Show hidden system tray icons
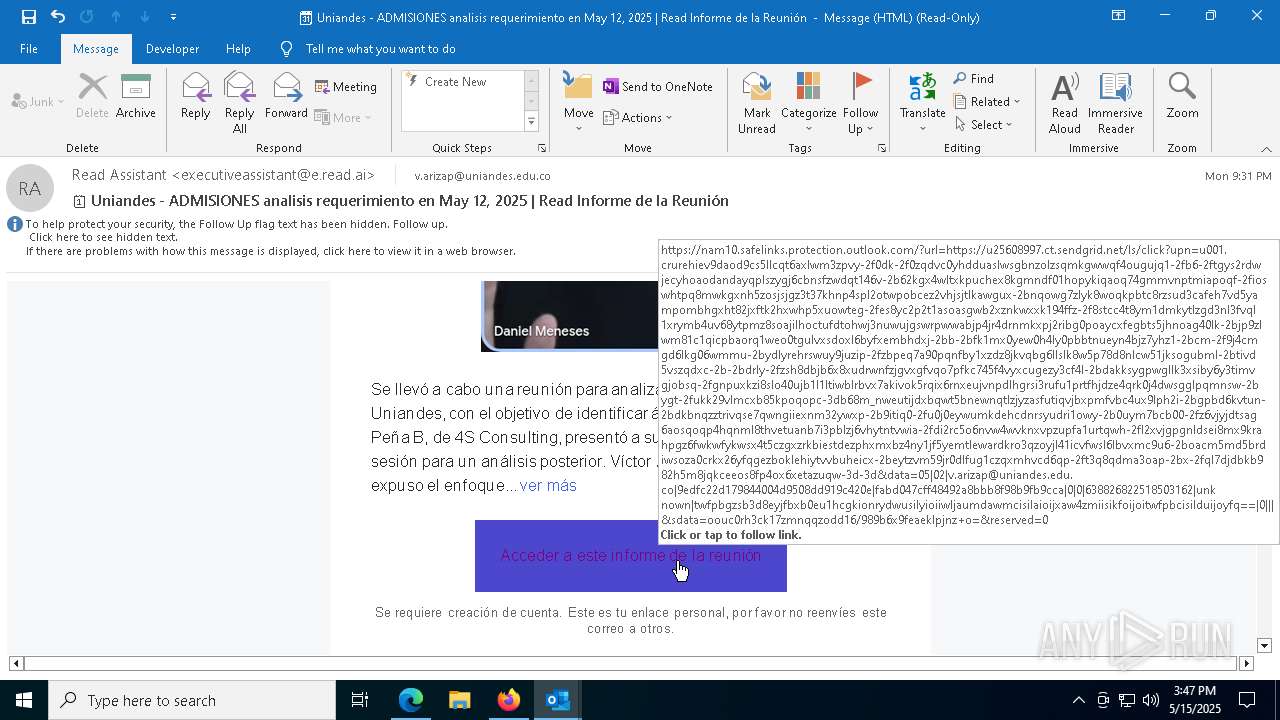The width and height of the screenshot is (1280, 720). pyautogui.click(x=1078, y=700)
